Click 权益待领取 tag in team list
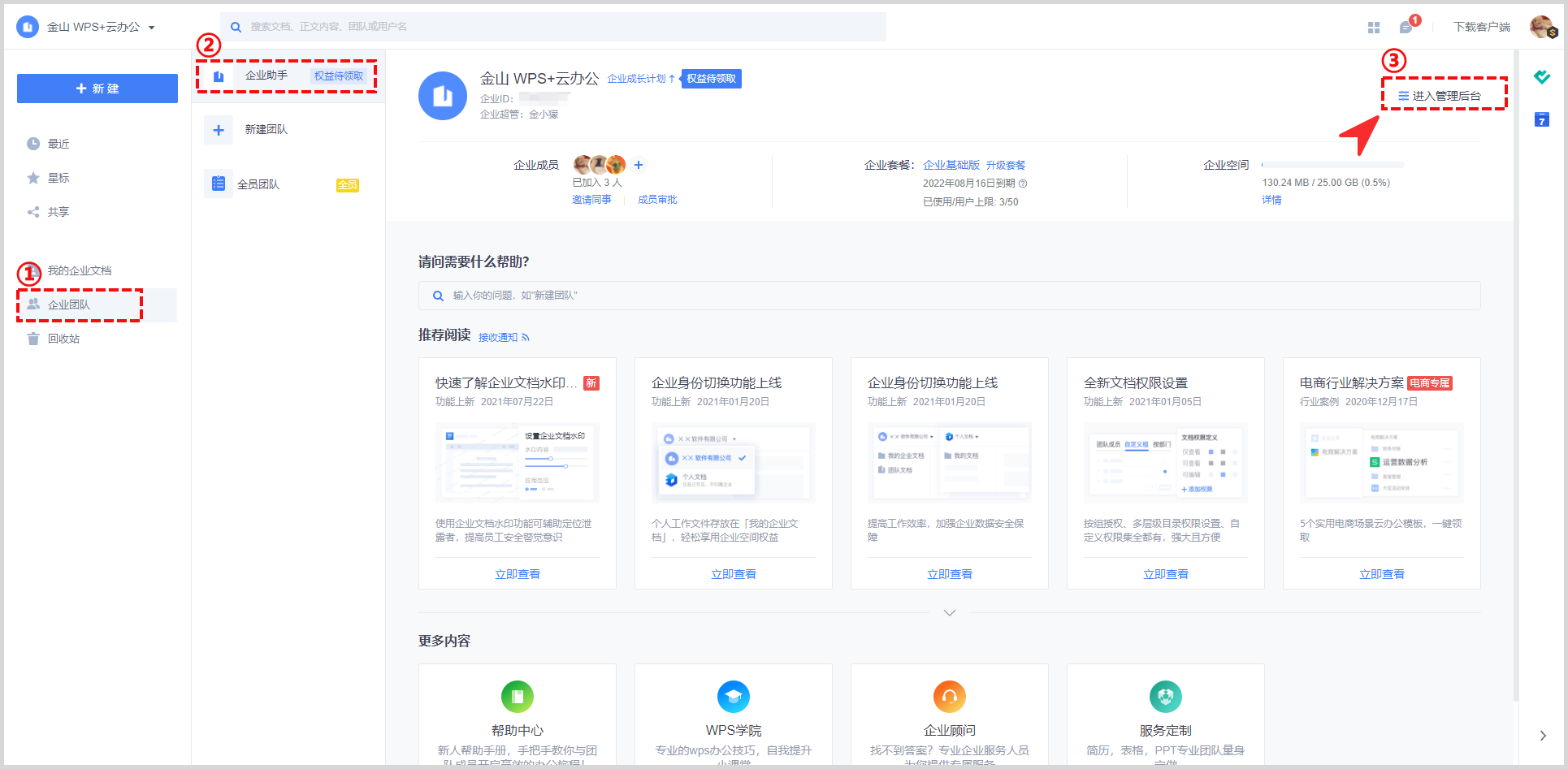Screen dimensions: 1568x769 click(339, 76)
